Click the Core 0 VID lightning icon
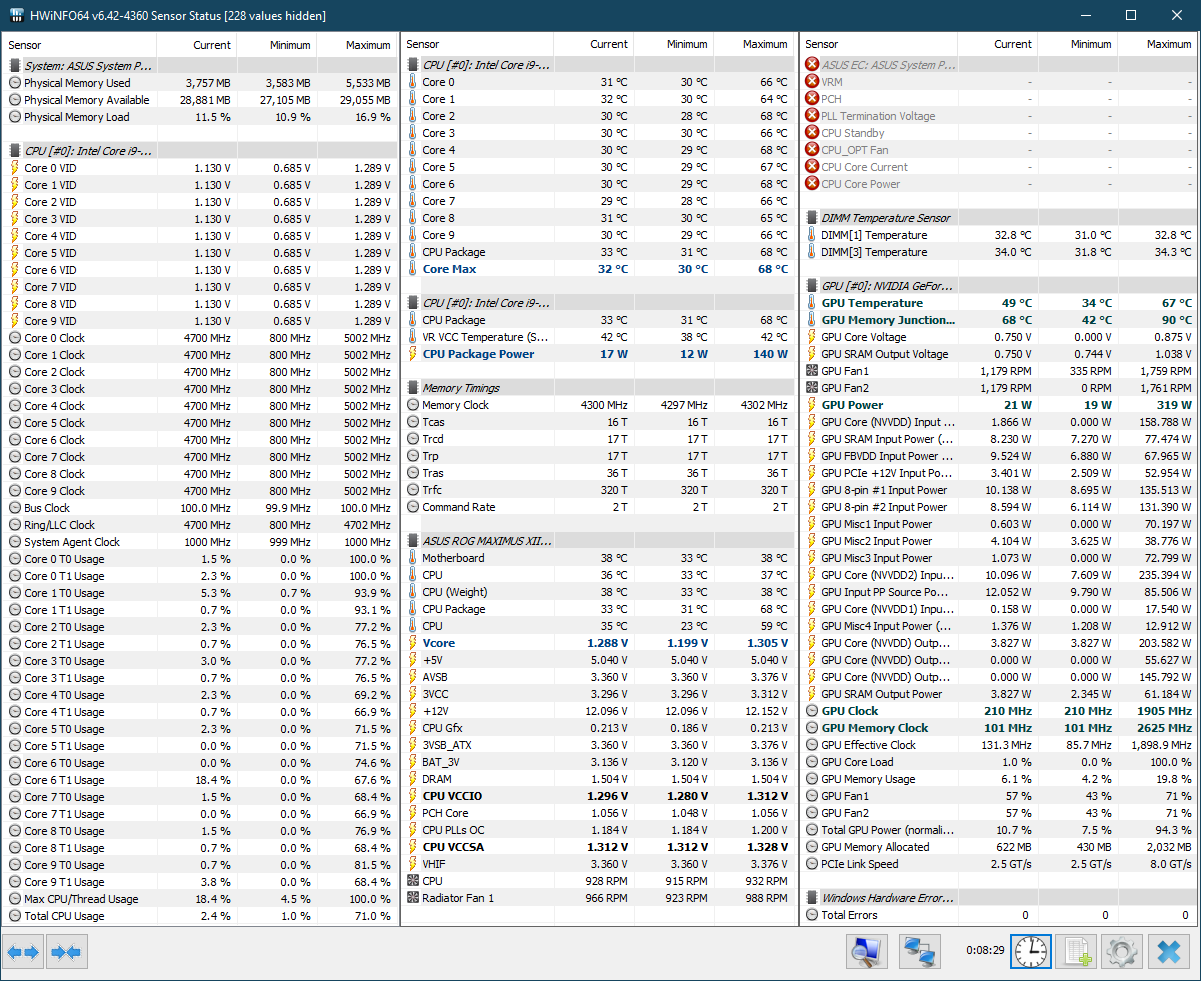 tap(14, 168)
